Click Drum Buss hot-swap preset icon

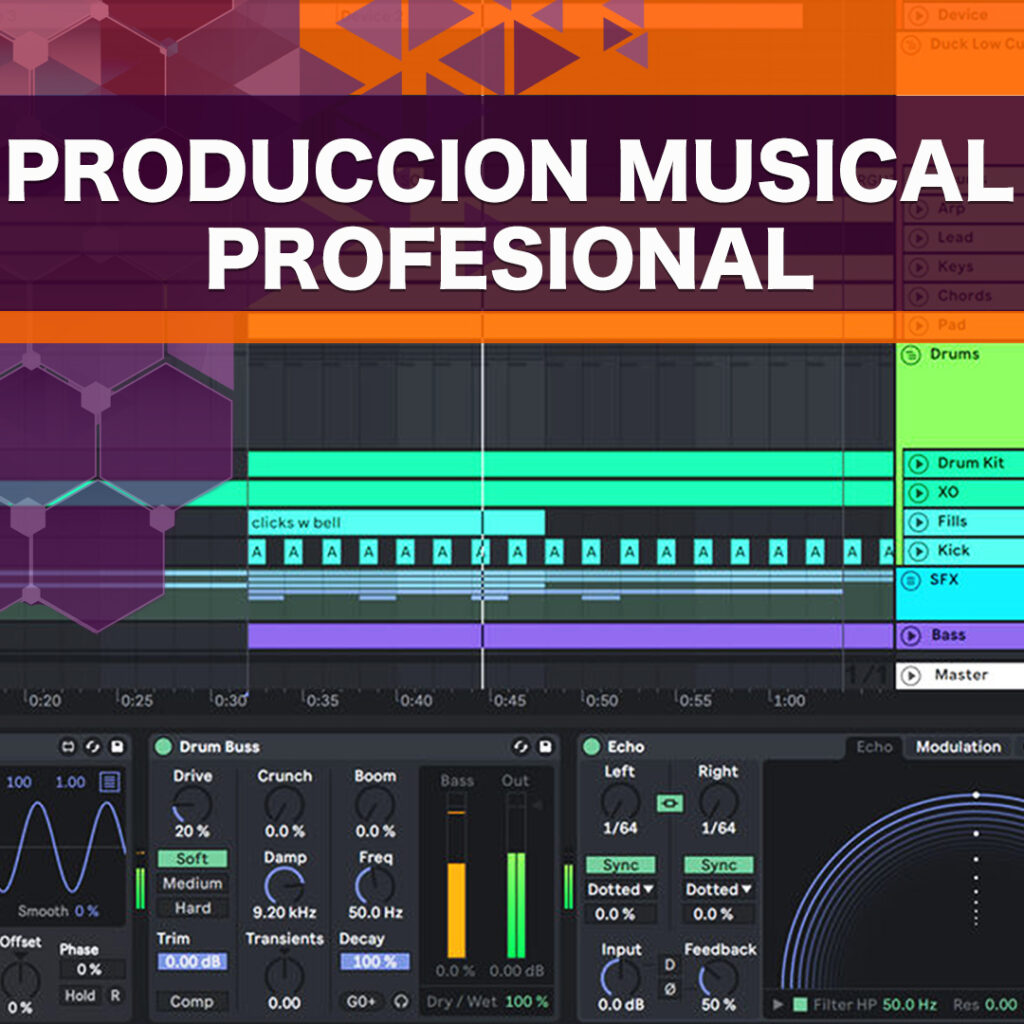point(520,746)
